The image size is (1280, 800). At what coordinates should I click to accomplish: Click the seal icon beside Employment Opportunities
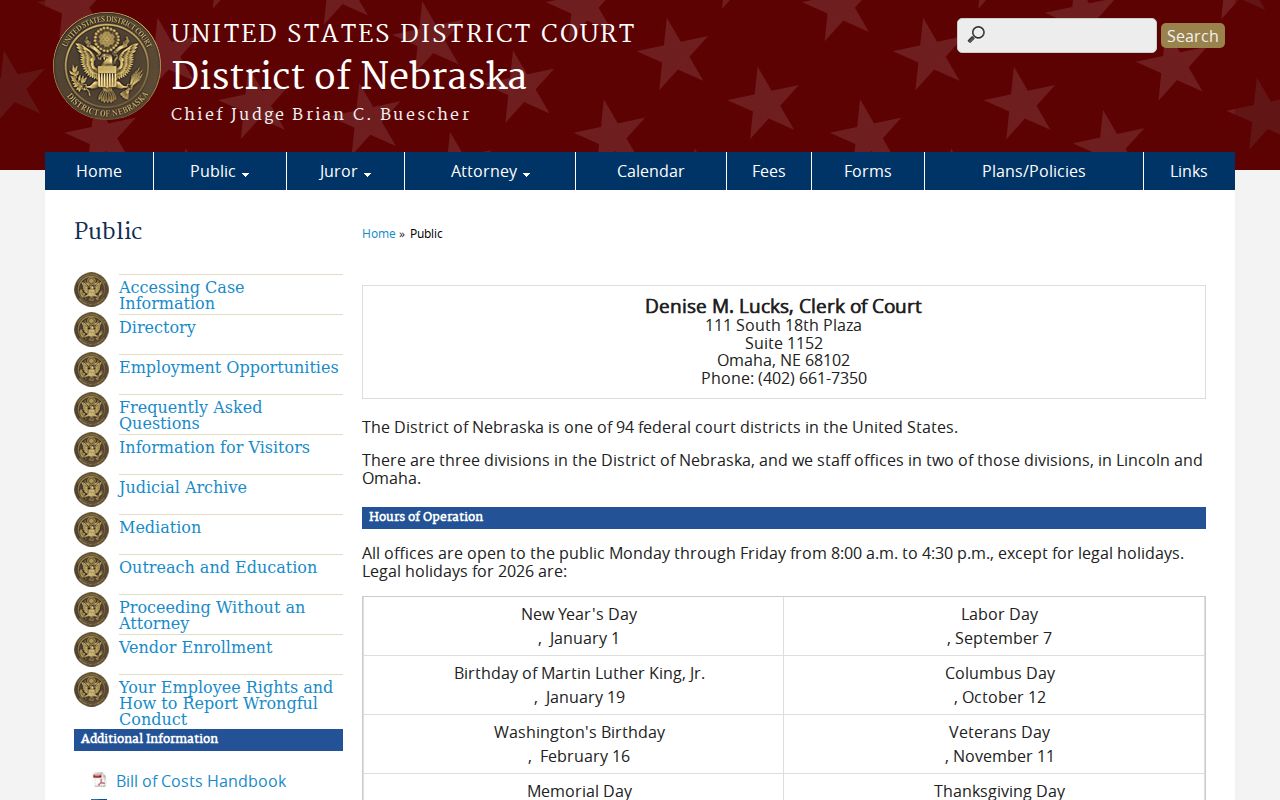tap(91, 370)
